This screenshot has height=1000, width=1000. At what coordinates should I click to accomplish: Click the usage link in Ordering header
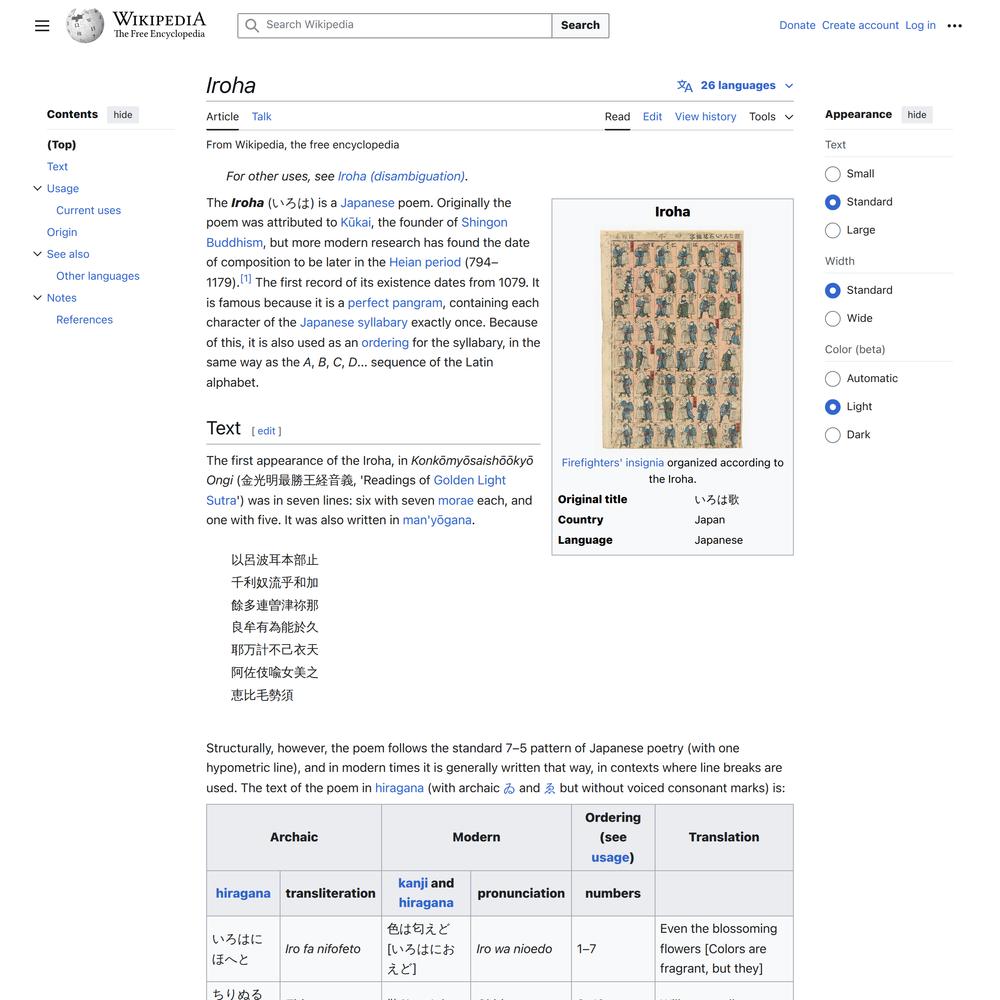610,858
